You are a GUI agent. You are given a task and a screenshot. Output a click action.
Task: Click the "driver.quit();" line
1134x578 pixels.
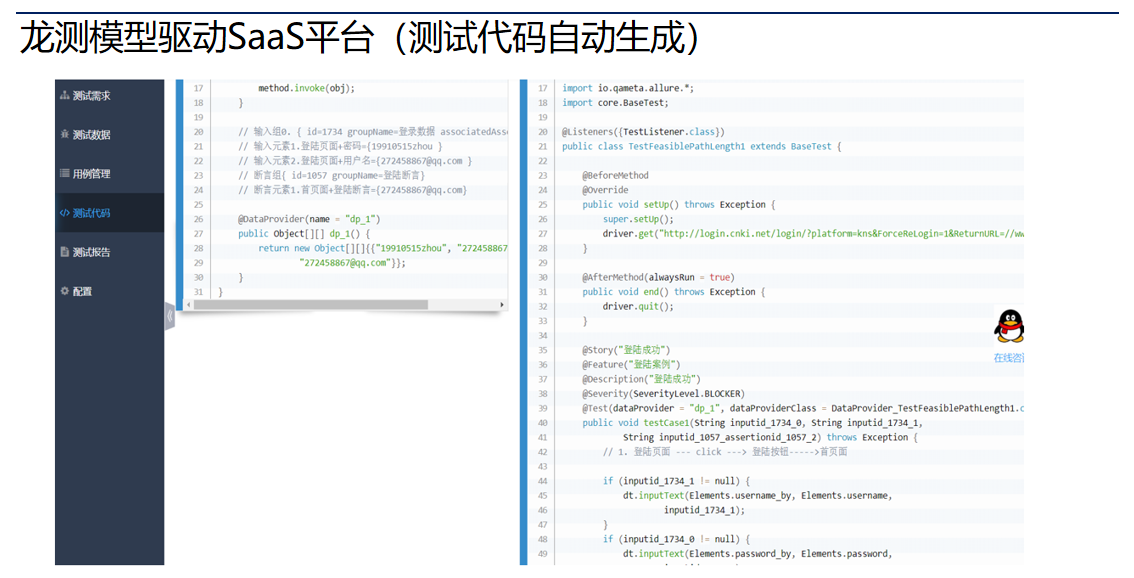(638, 306)
